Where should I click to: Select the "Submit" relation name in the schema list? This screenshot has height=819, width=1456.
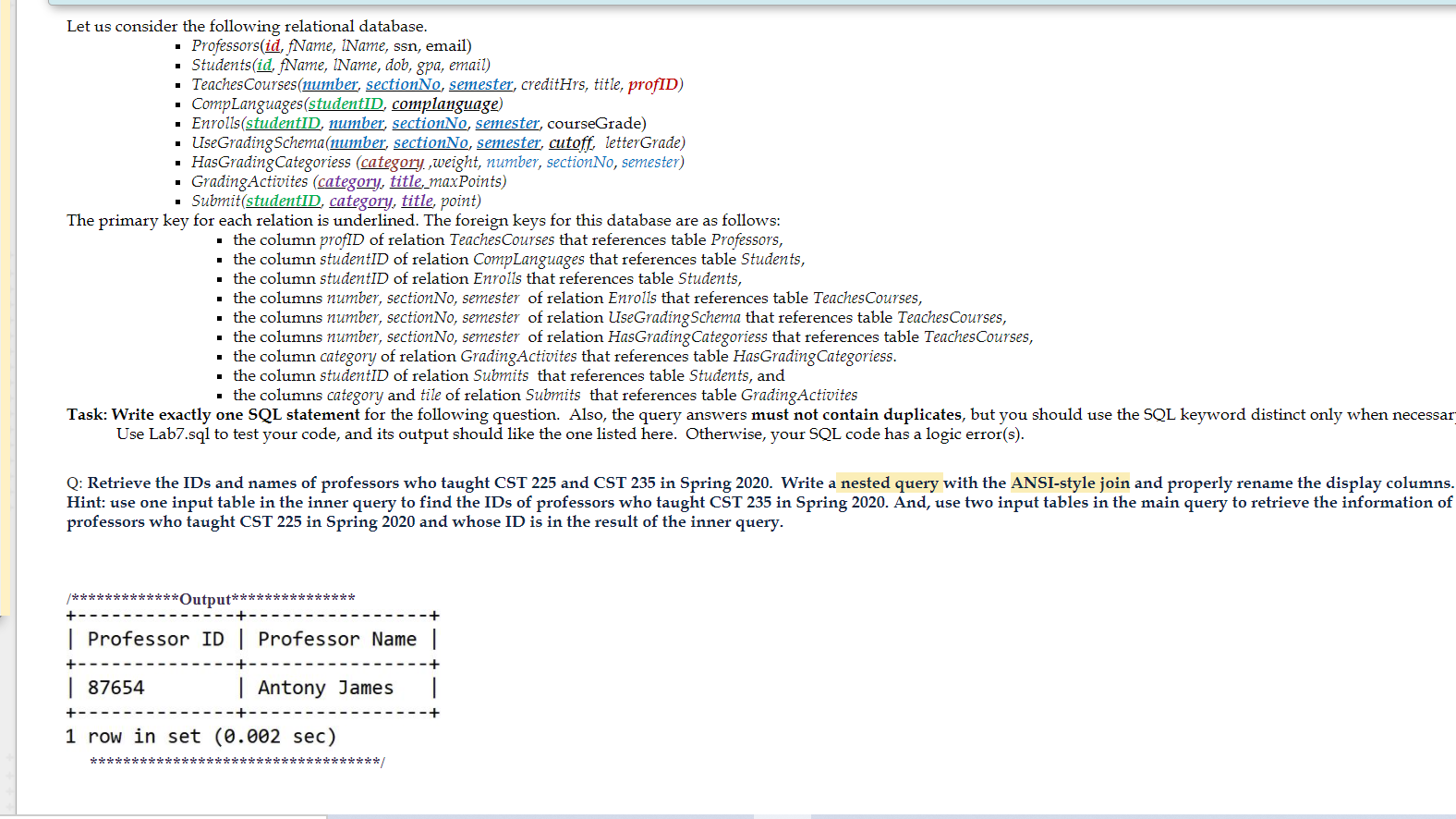click(216, 201)
